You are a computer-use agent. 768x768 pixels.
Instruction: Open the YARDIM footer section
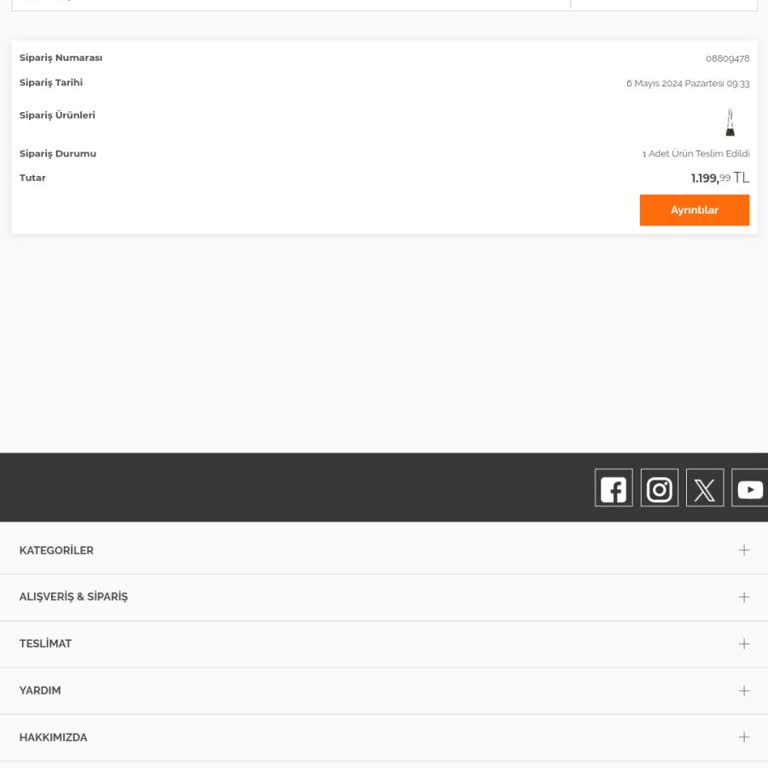[384, 691]
